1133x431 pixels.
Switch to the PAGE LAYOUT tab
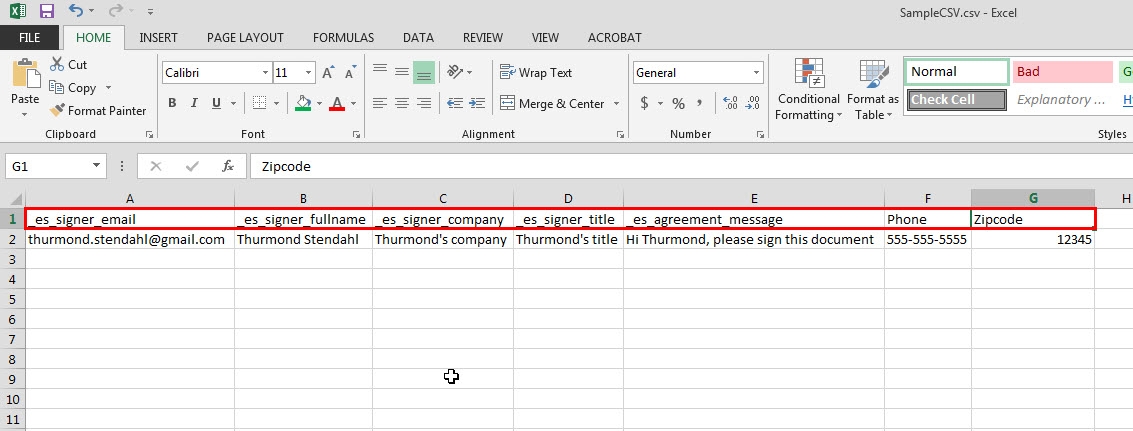click(245, 38)
